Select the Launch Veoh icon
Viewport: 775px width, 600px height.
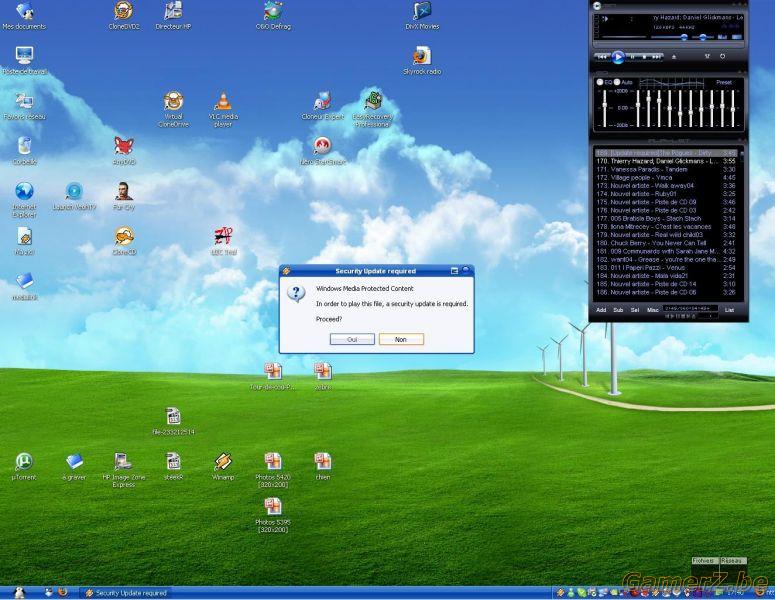point(74,196)
